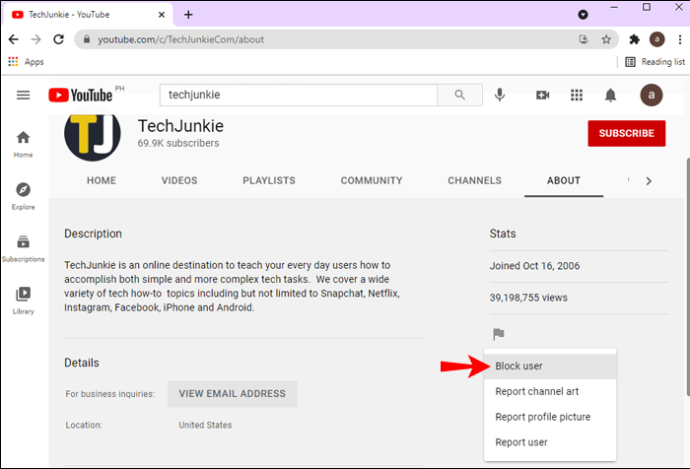Open the Chrome profile avatar
Viewport: 690px width, 469px height.
tap(657, 39)
